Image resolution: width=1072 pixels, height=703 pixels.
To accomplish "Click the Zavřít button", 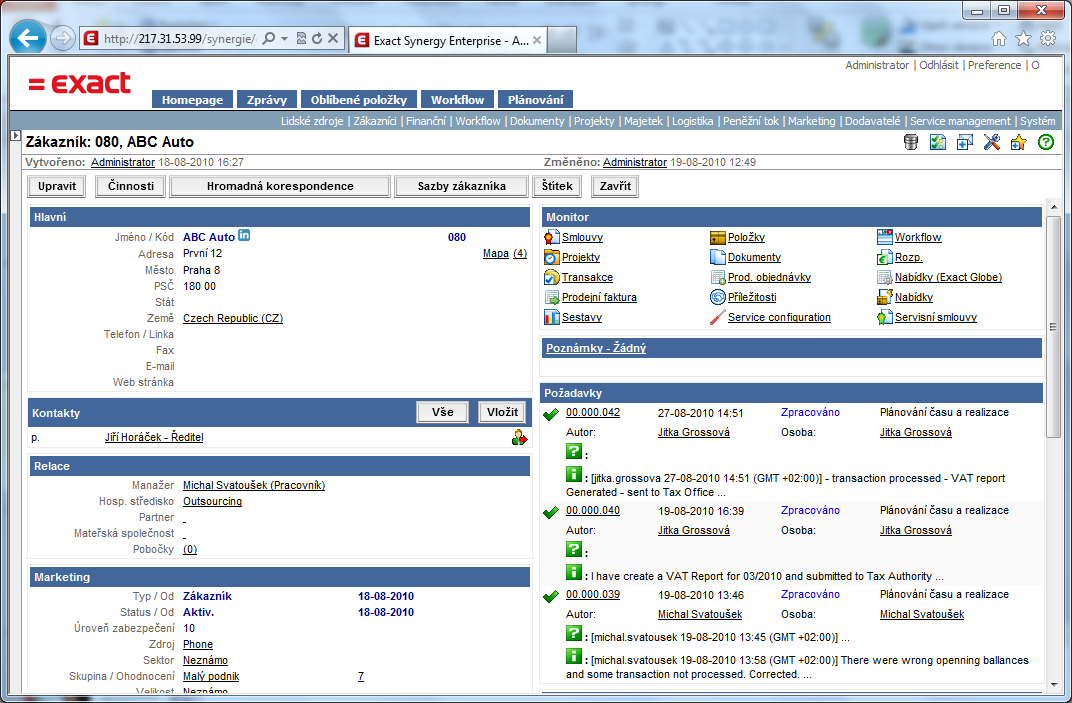I will tap(615, 186).
